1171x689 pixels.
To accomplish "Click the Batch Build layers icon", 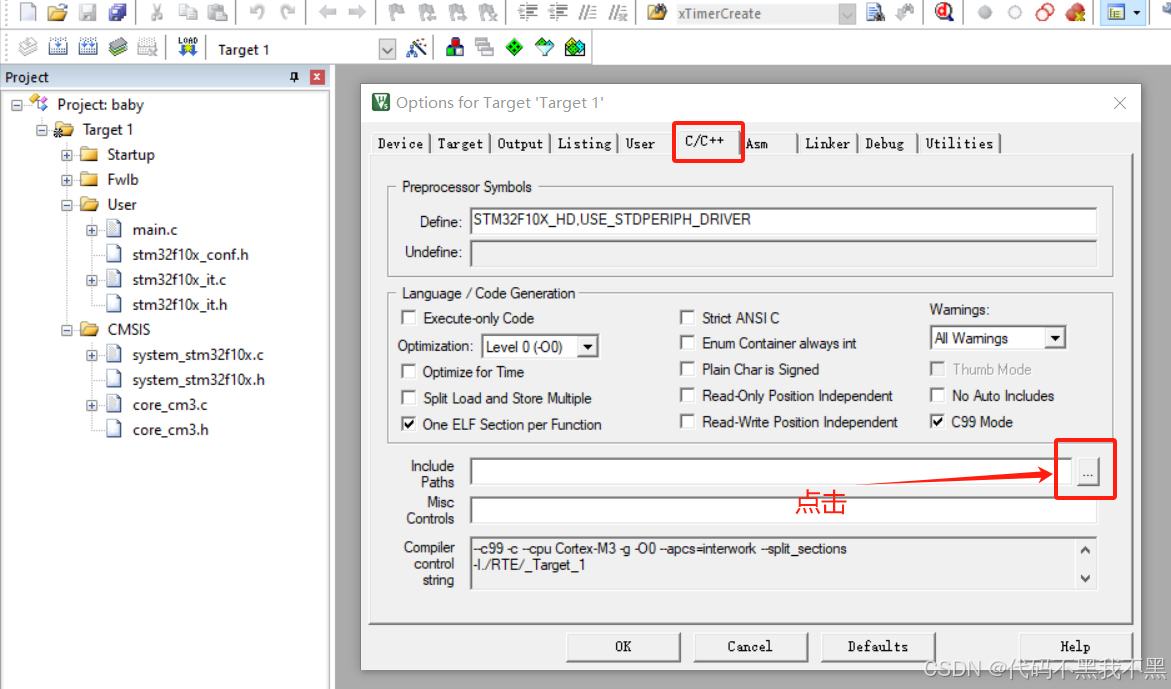I will (x=117, y=48).
